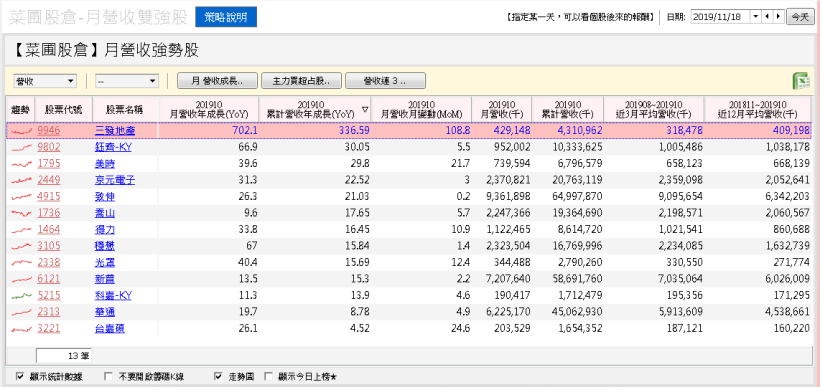Open the 京元電子 stock name link

tap(115, 180)
